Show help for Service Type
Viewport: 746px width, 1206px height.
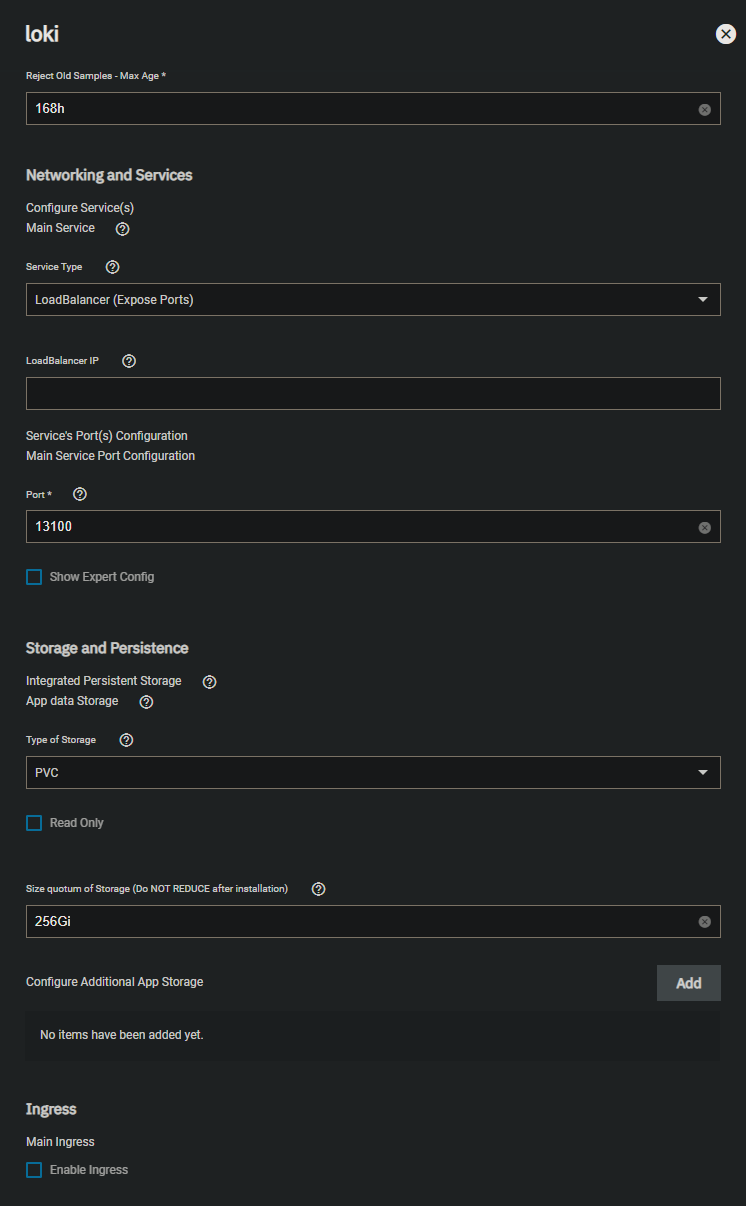point(112,267)
